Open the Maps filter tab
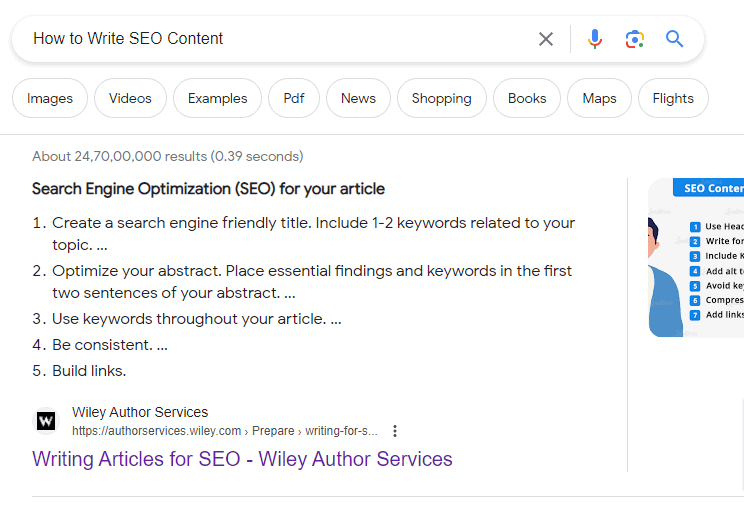 point(599,98)
